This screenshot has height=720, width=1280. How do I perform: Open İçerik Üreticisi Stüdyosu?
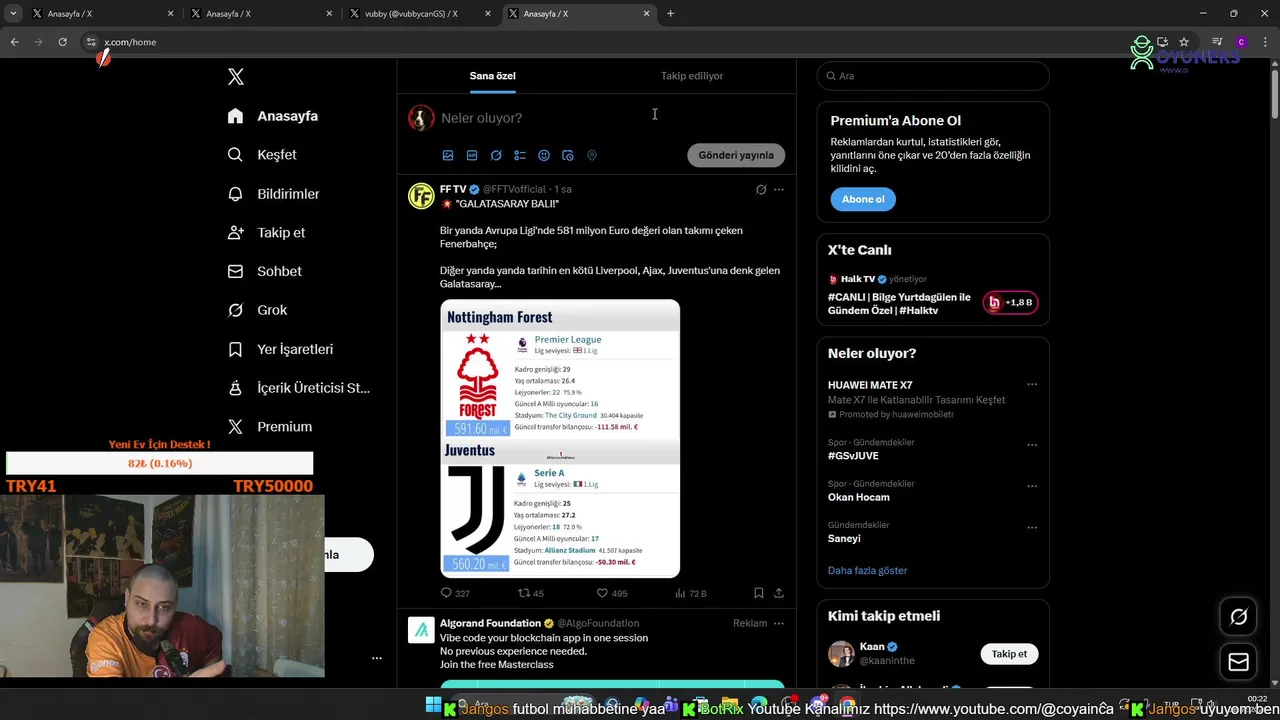(299, 388)
